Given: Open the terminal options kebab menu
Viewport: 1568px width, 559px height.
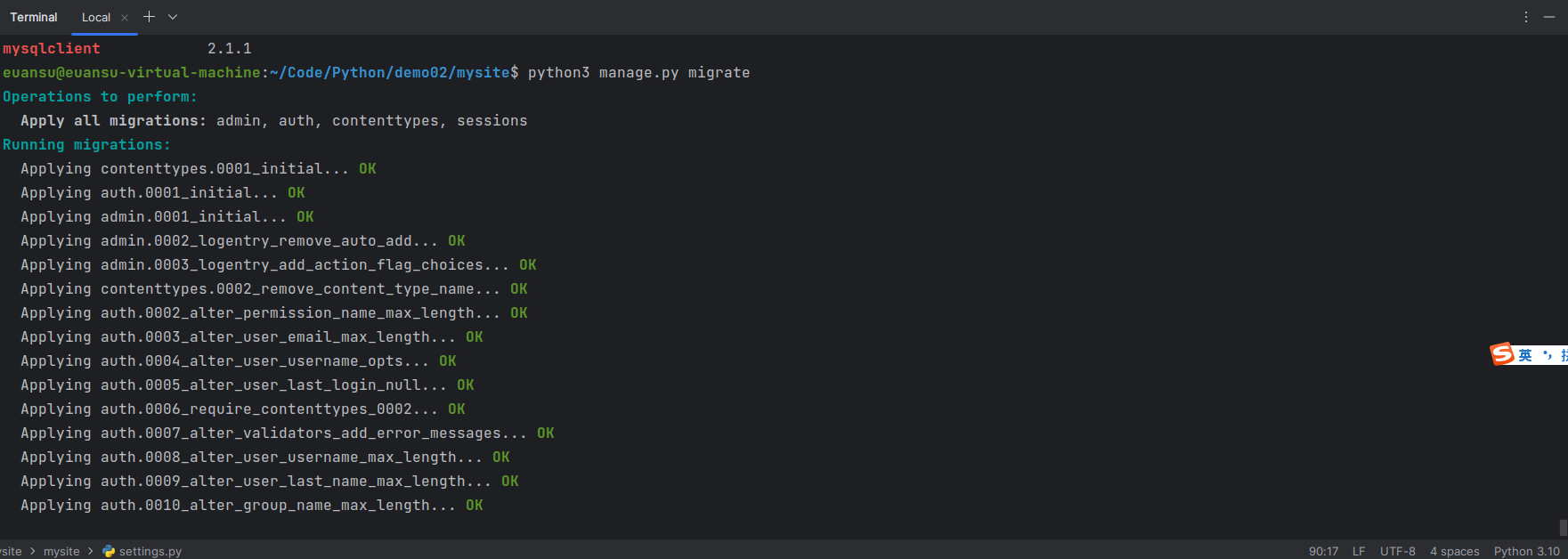Looking at the screenshot, I should click(x=1526, y=17).
